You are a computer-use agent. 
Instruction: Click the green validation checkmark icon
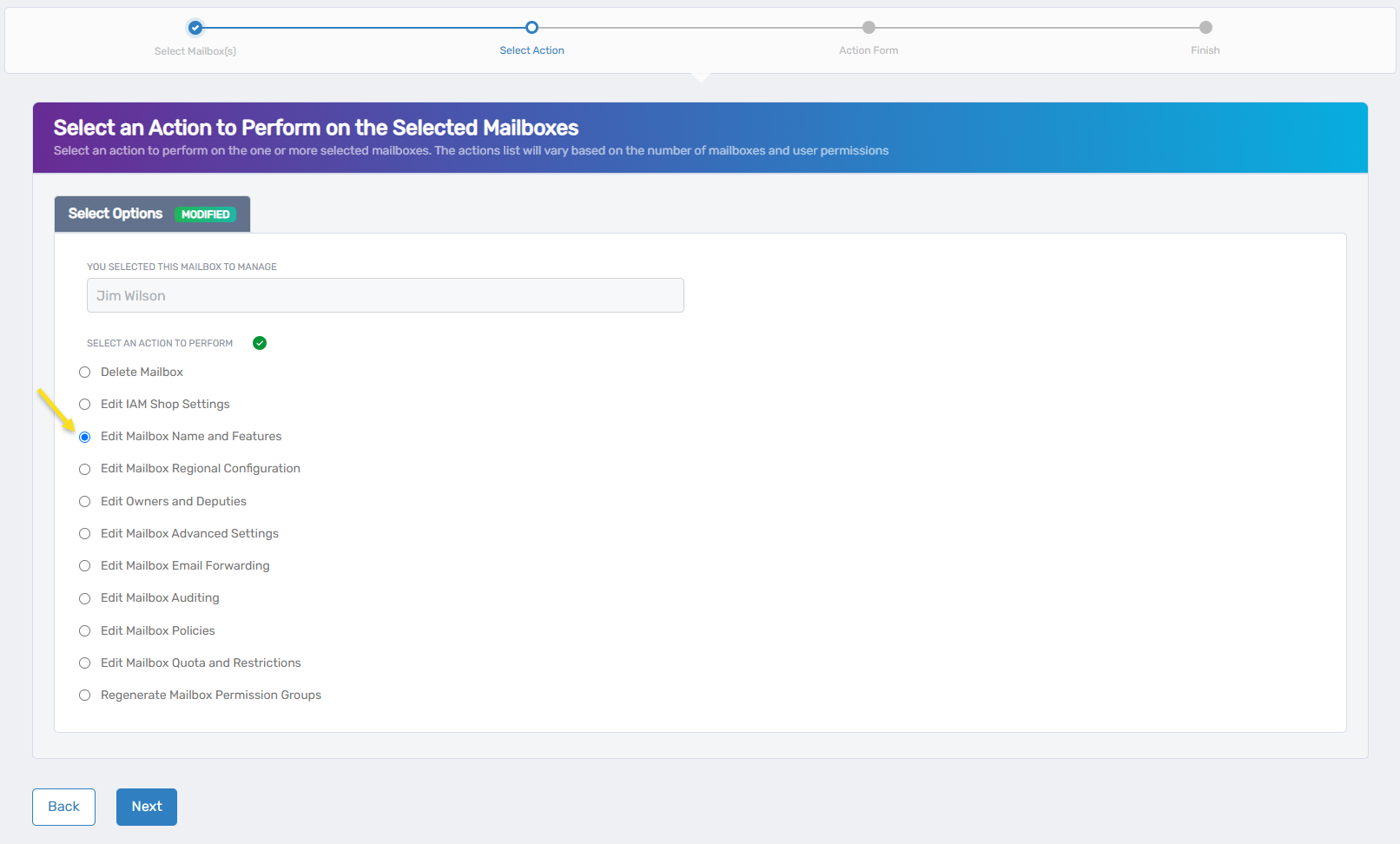tap(260, 343)
